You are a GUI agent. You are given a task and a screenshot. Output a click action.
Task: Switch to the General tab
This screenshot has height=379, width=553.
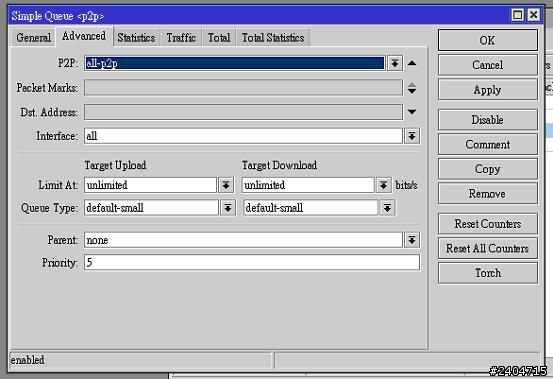coord(33,38)
